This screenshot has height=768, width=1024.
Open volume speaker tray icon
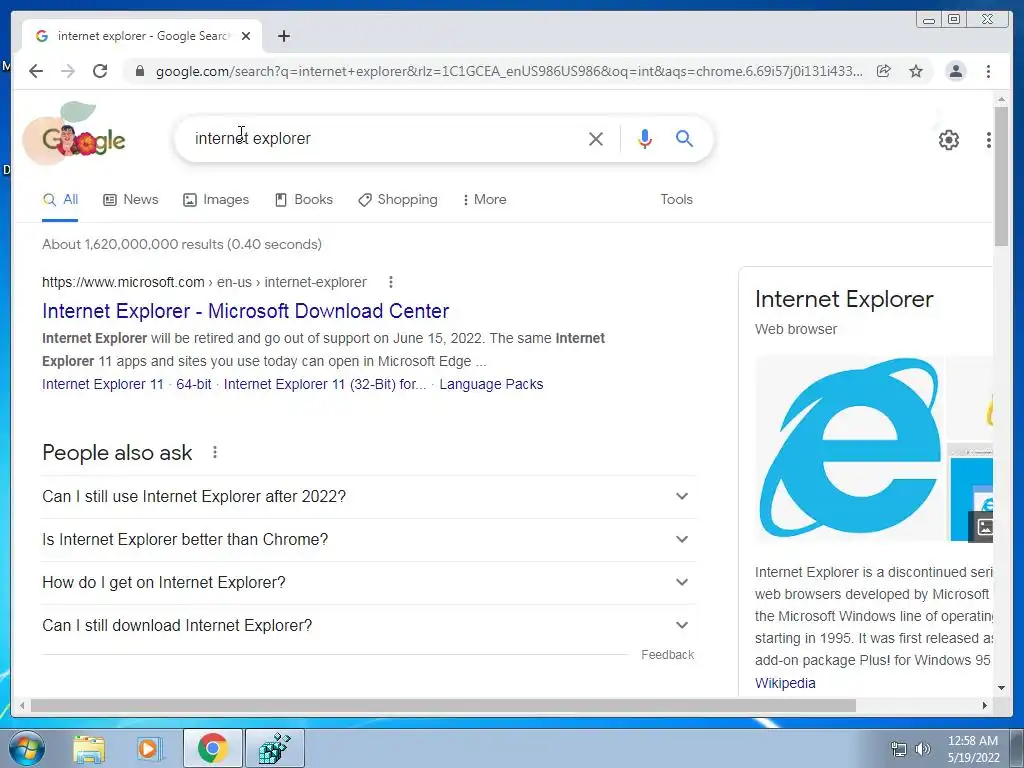(x=922, y=749)
